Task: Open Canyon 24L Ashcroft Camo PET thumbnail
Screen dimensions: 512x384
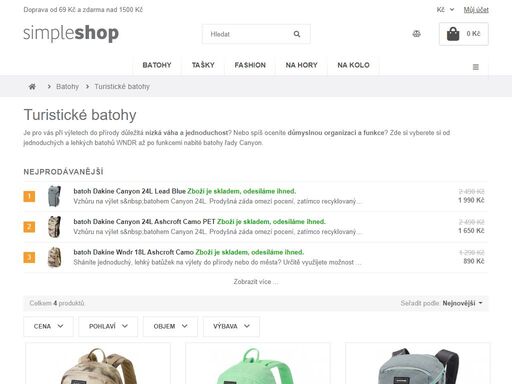Action: (54, 227)
